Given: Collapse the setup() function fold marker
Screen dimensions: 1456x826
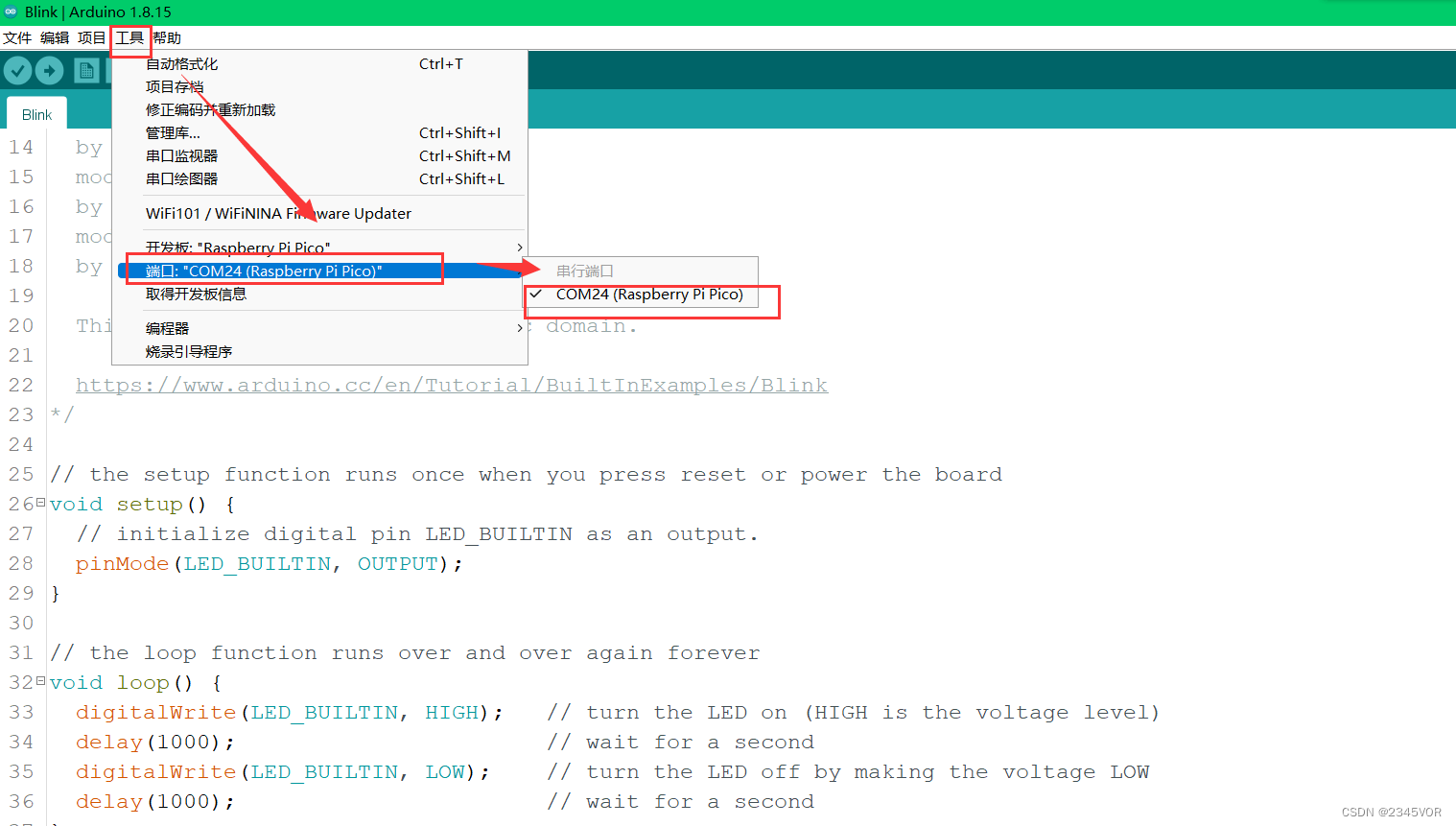Looking at the screenshot, I should point(40,502).
